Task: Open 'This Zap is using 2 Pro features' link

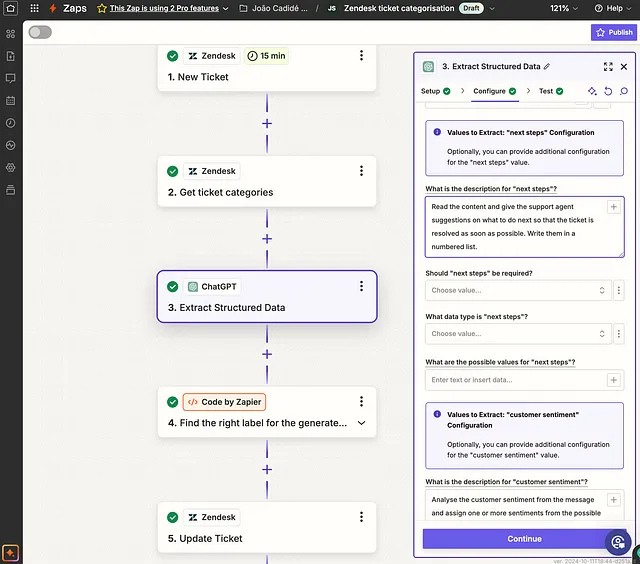Action: click(164, 8)
